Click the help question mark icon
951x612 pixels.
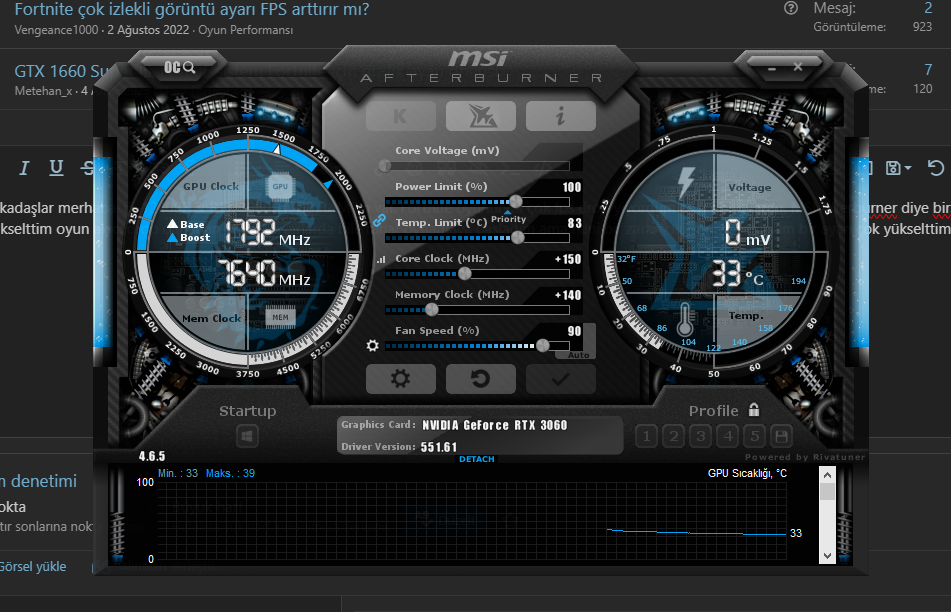[791, 8]
